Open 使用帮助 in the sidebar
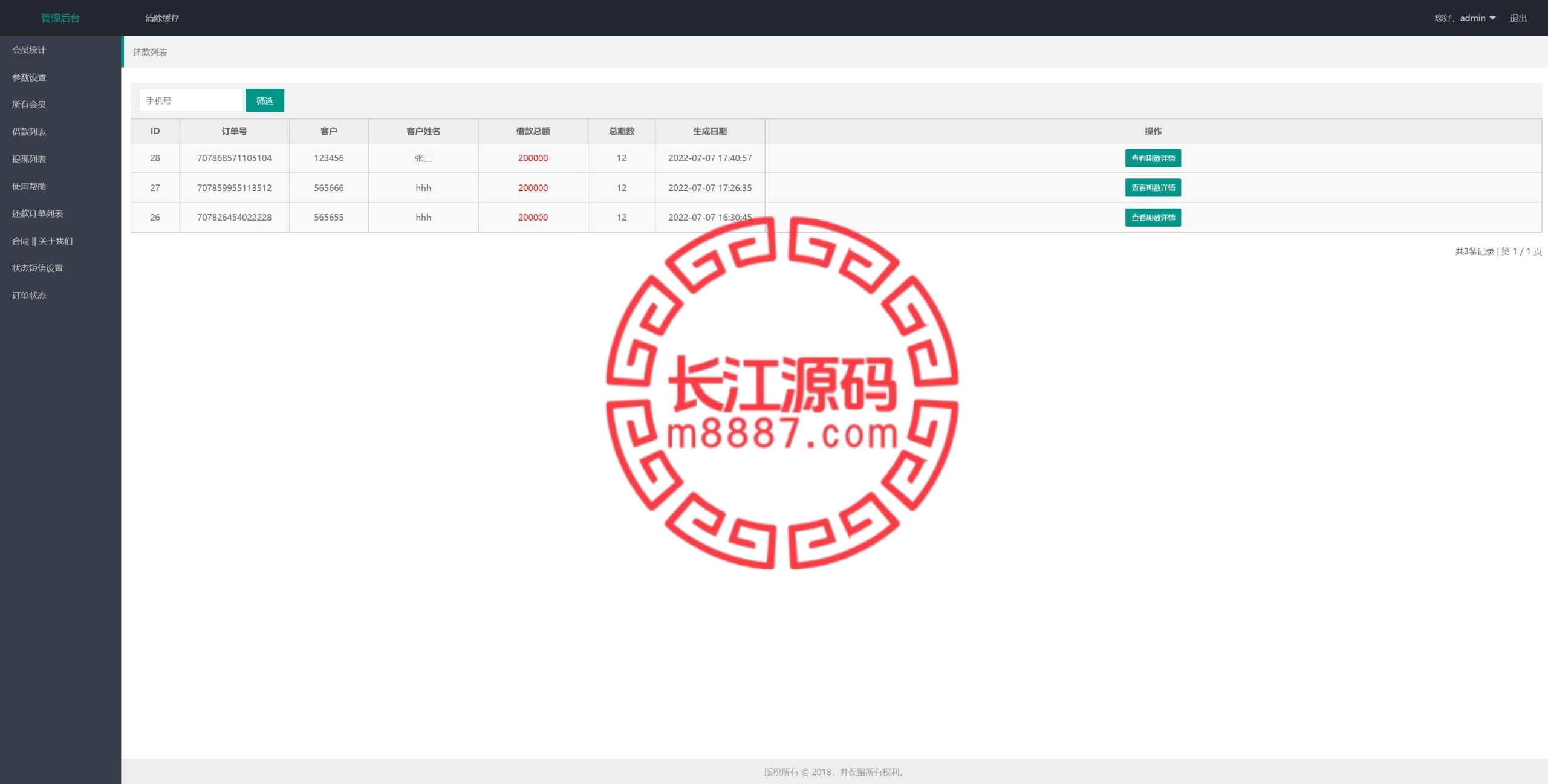 click(29, 186)
